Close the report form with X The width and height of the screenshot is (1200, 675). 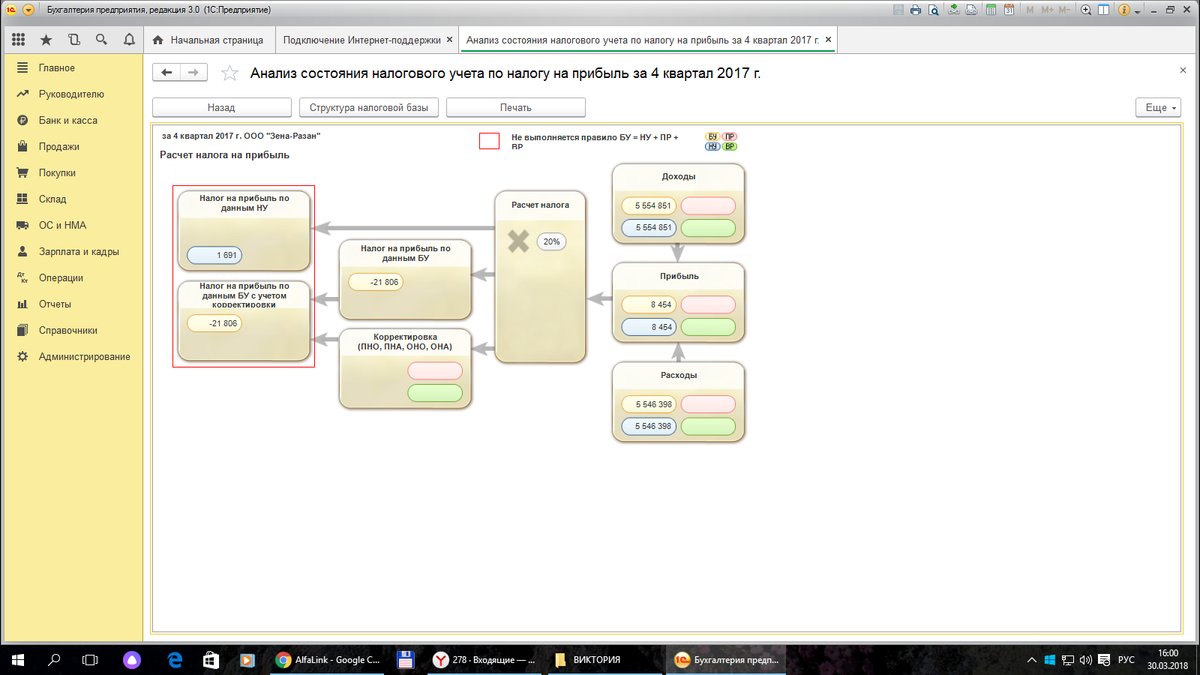pos(1183,71)
